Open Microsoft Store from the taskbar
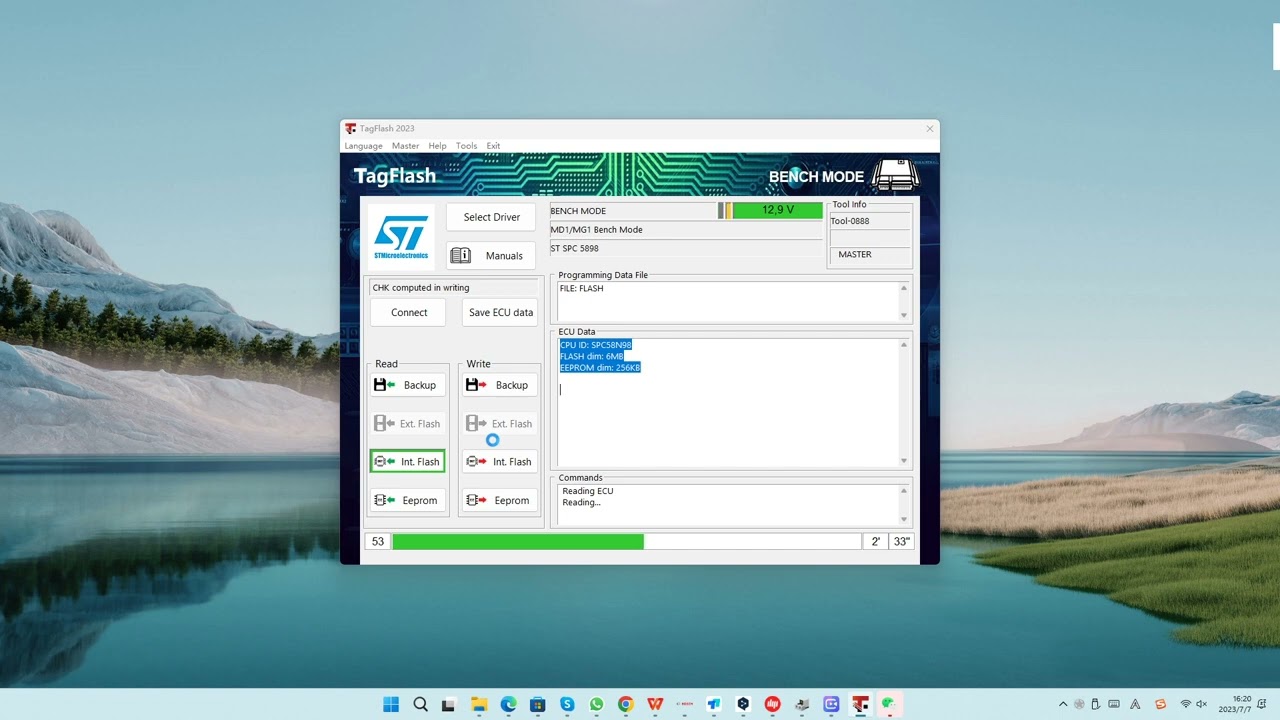This screenshot has height=720, width=1280. [537, 704]
